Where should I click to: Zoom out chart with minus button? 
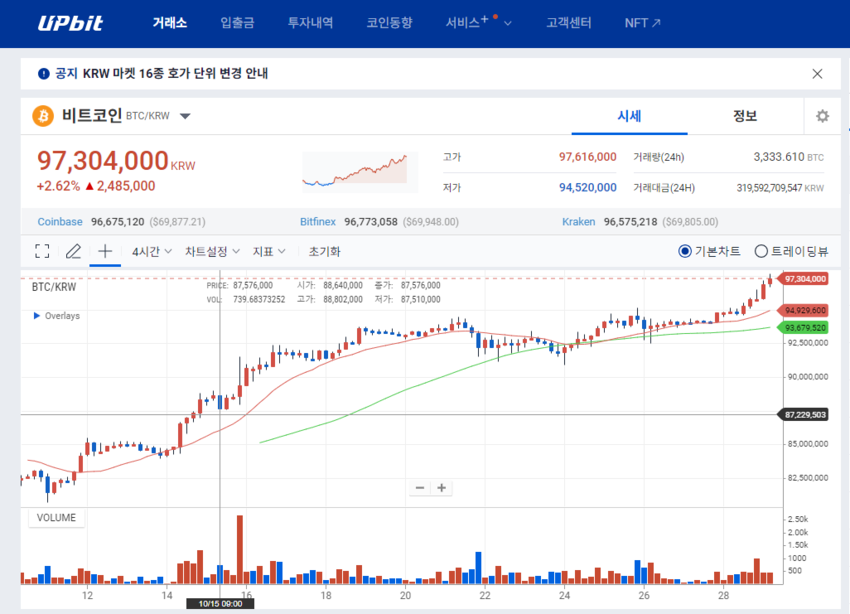coord(420,488)
